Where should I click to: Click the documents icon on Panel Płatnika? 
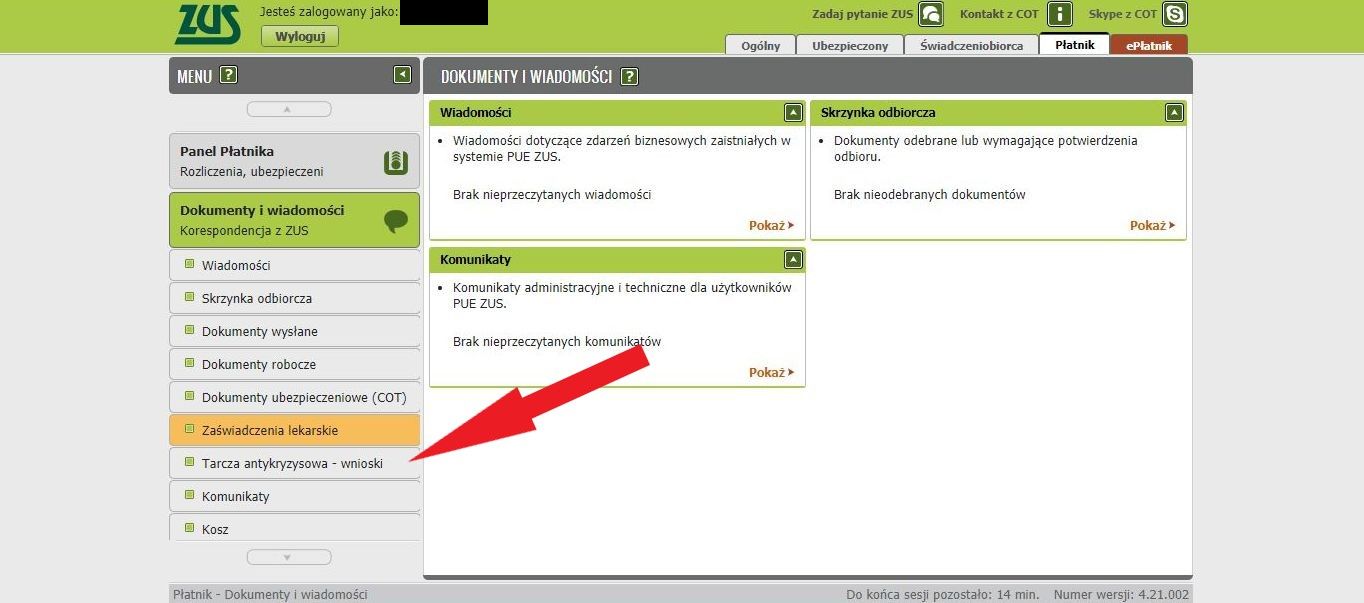click(x=397, y=159)
